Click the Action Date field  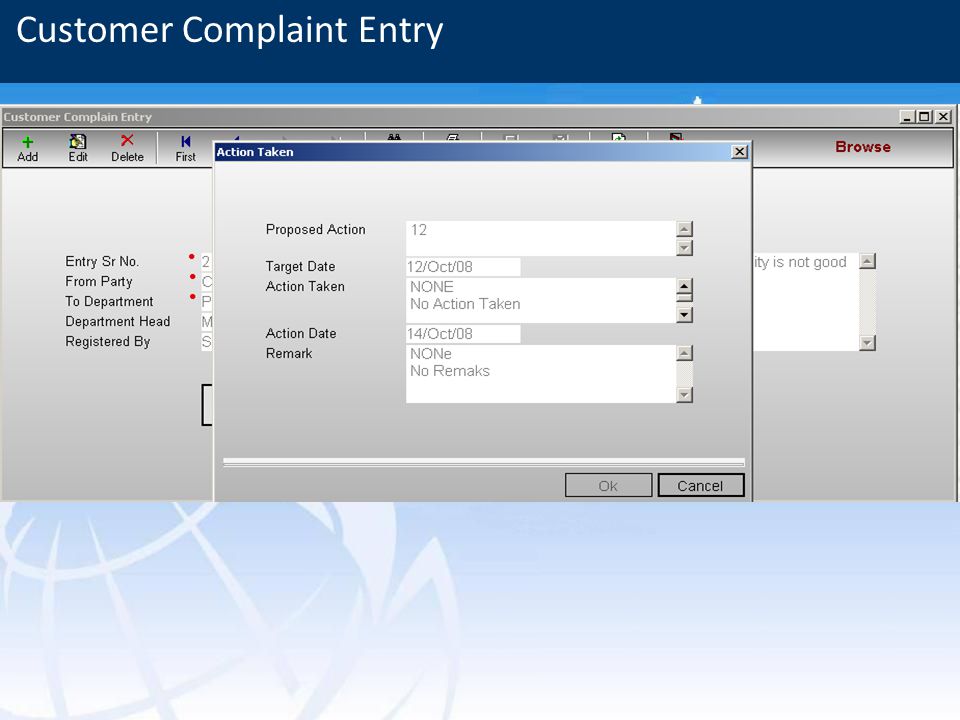463,334
